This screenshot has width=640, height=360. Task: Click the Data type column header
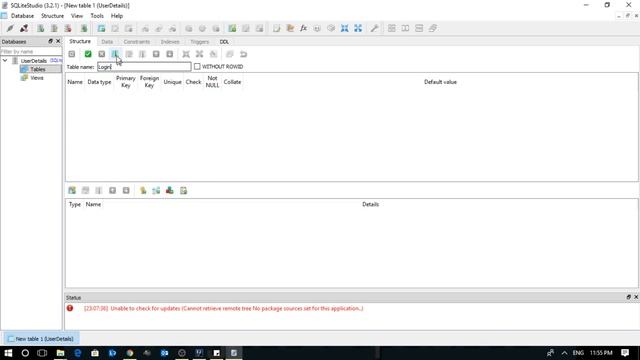coord(99,82)
